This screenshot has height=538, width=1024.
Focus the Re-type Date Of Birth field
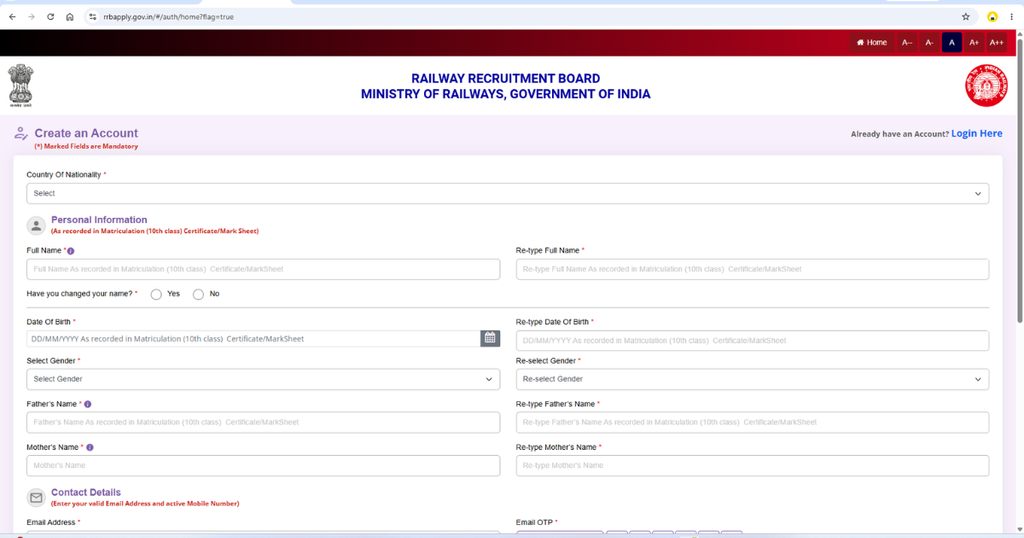[752, 340]
